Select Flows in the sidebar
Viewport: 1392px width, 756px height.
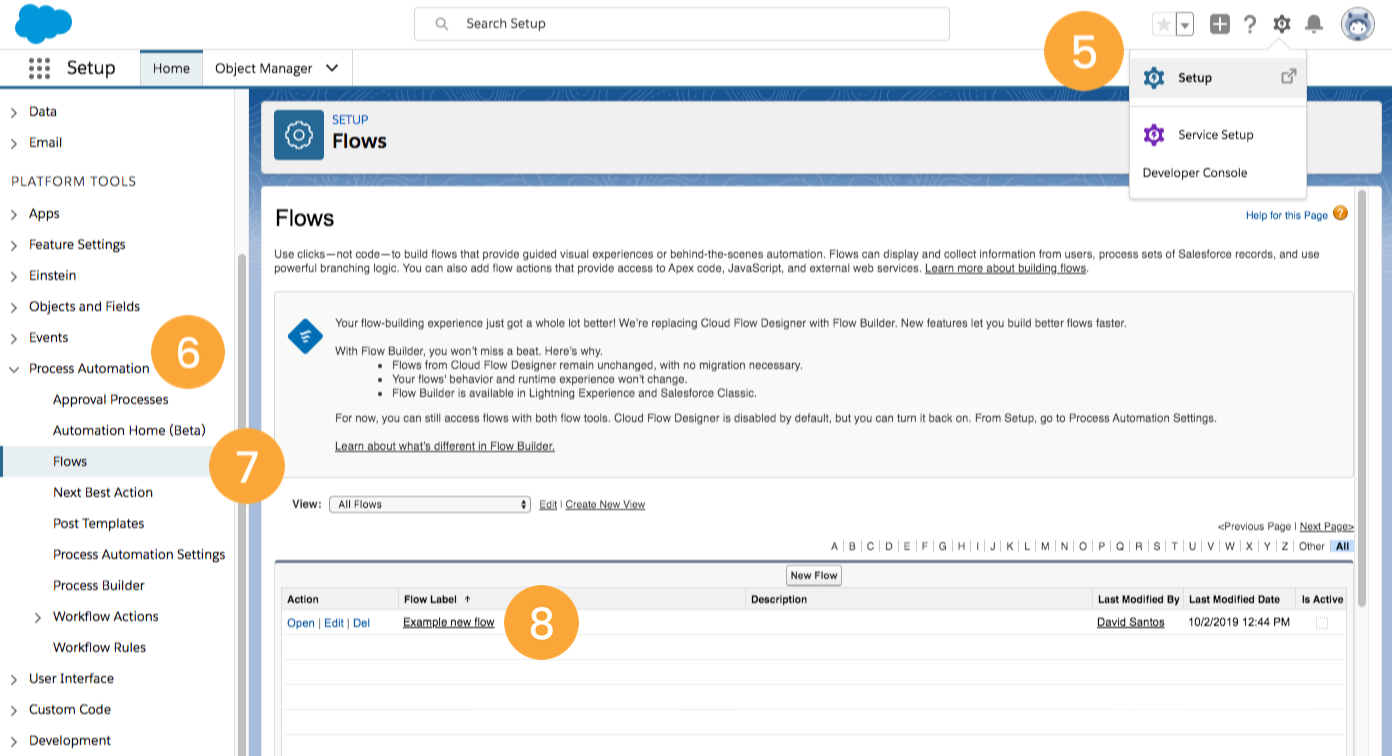tap(70, 462)
